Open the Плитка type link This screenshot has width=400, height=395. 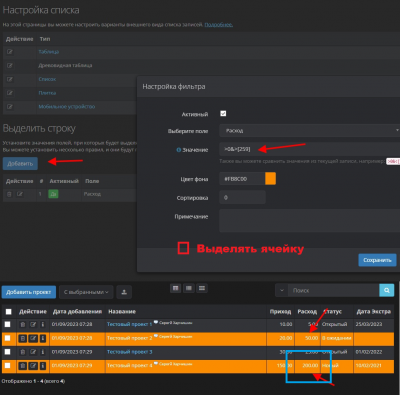pyautogui.click(x=47, y=93)
